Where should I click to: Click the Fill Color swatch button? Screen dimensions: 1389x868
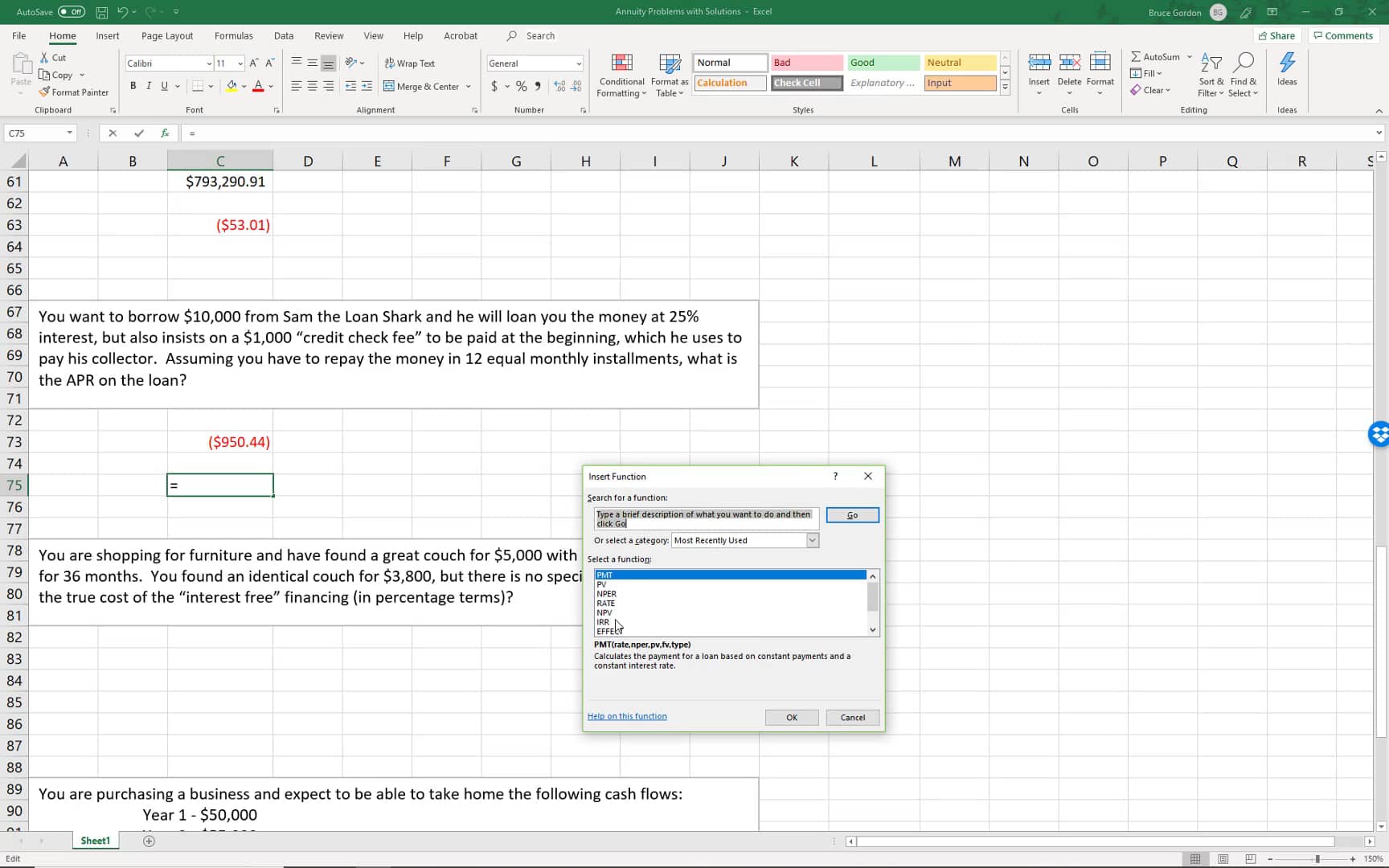tap(231, 86)
